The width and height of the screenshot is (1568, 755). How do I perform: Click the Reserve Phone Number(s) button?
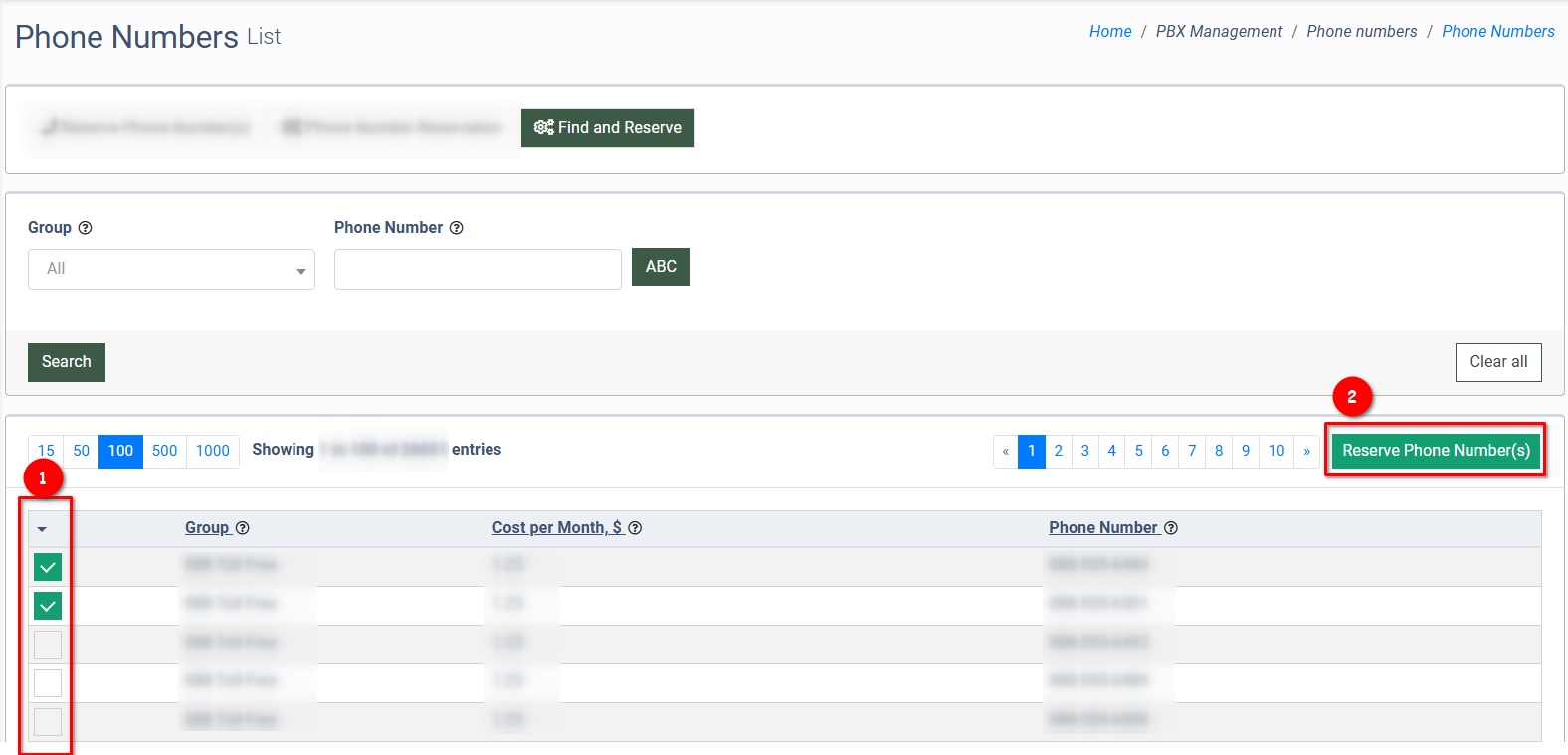[x=1436, y=451]
